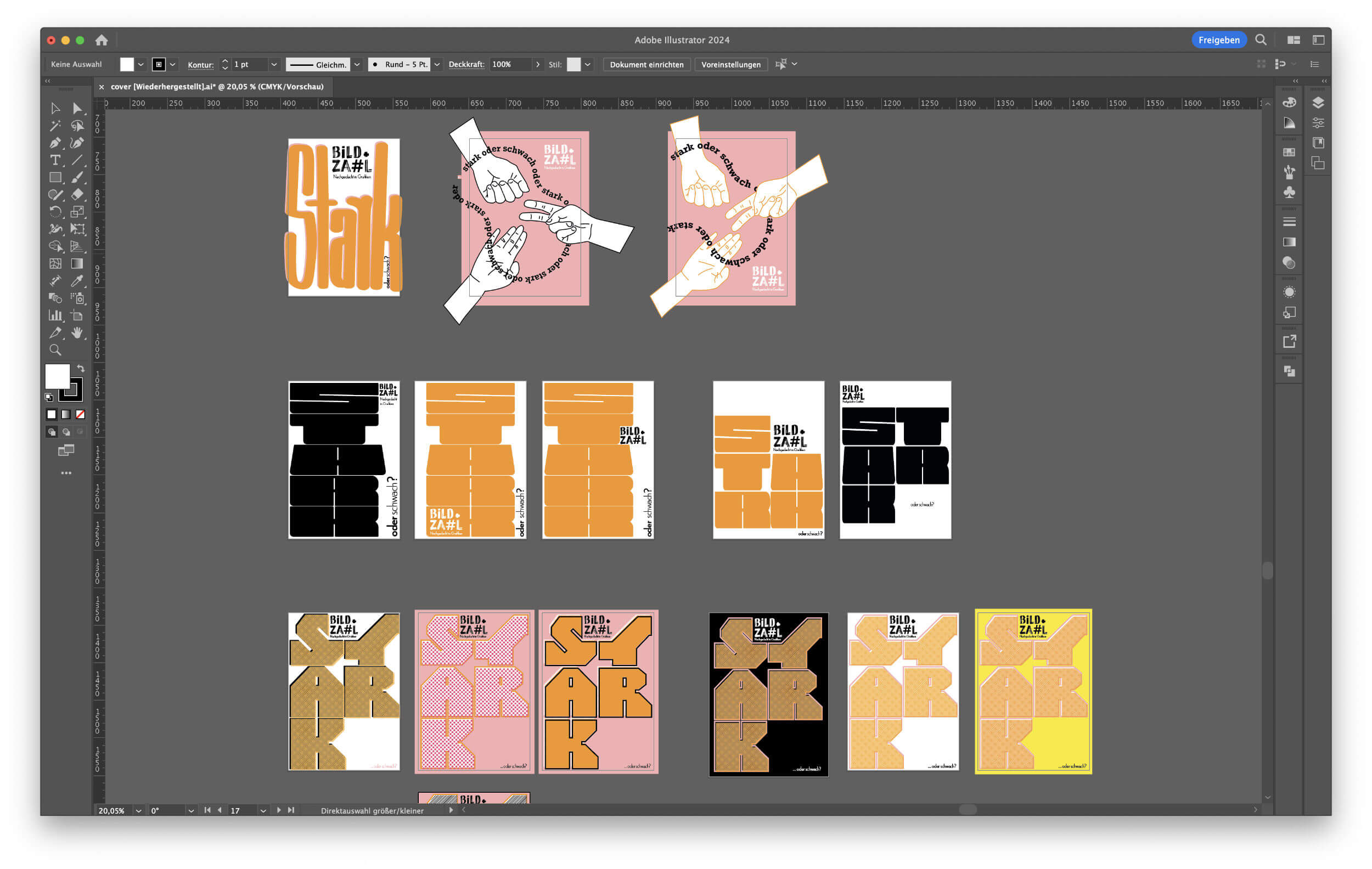This screenshot has width=1372, height=869.
Task: Expand the Kontur weight dropdown
Action: tap(274, 64)
